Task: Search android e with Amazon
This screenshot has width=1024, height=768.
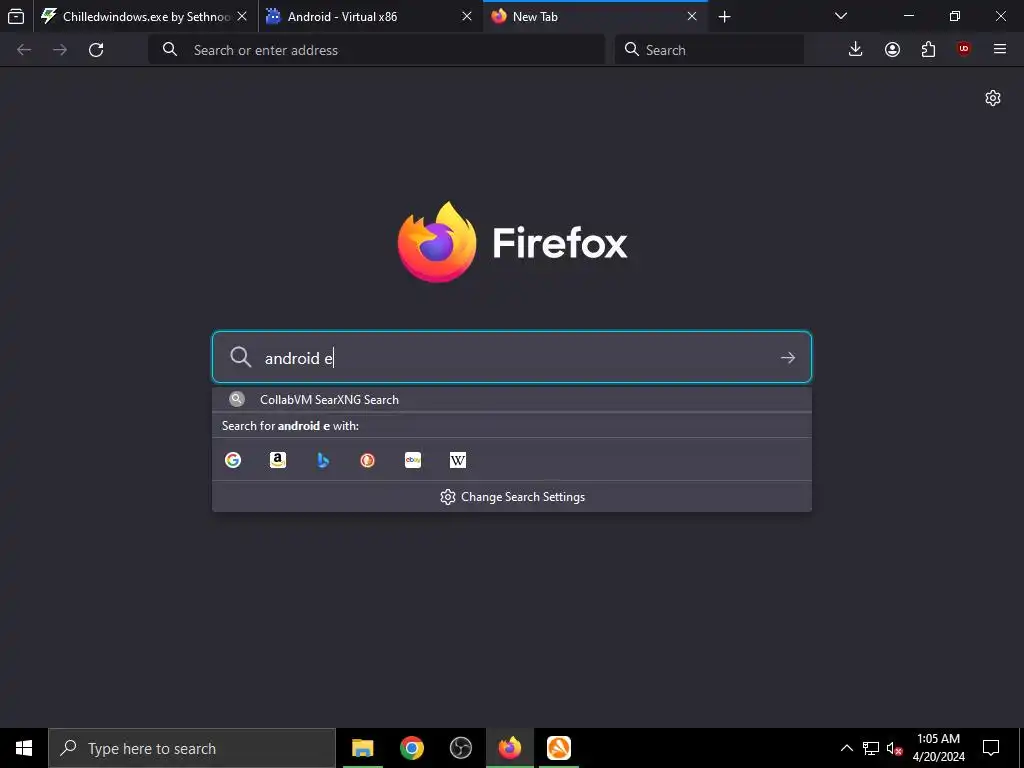Action: coord(278,460)
